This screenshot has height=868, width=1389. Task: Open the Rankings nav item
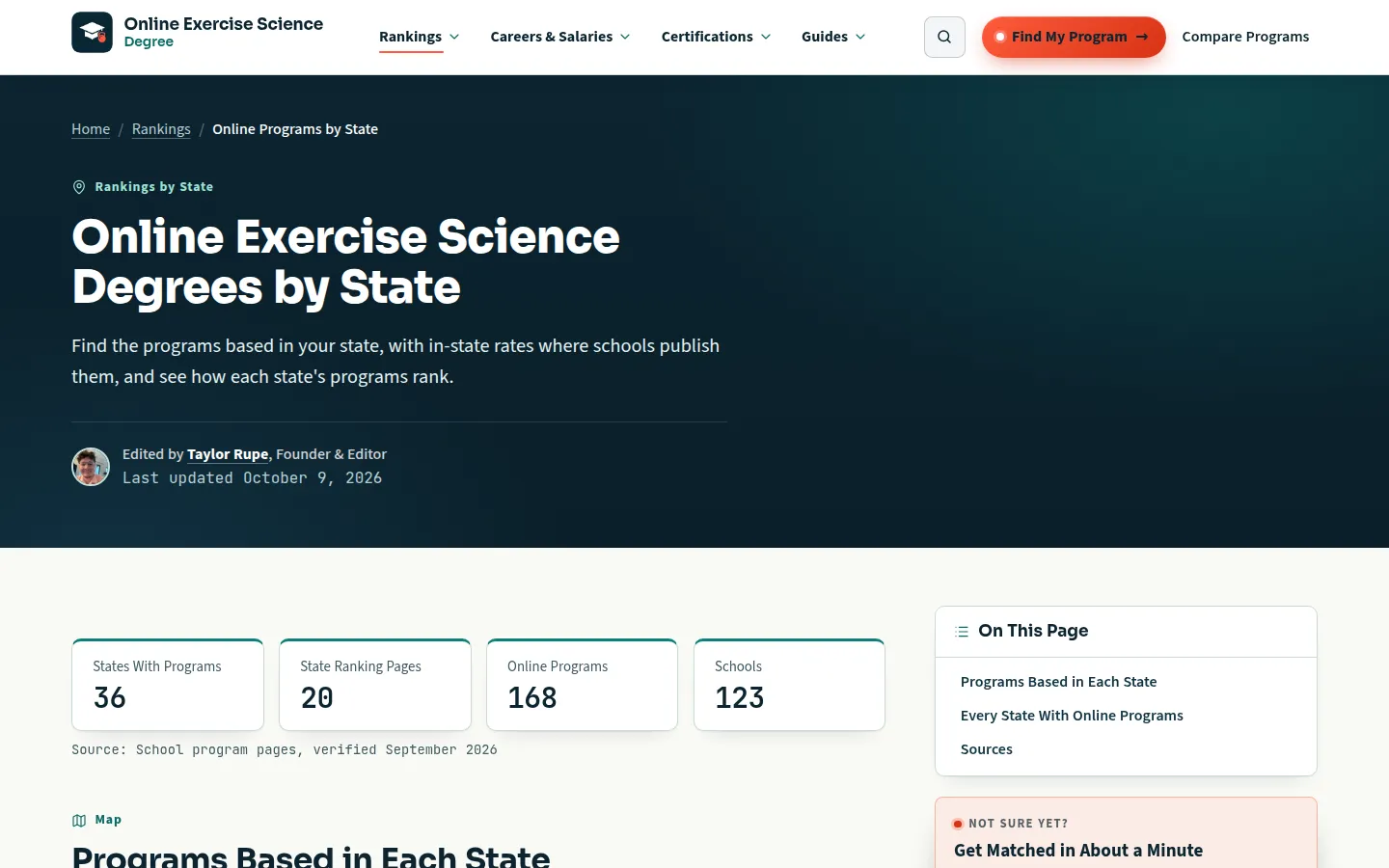(410, 37)
